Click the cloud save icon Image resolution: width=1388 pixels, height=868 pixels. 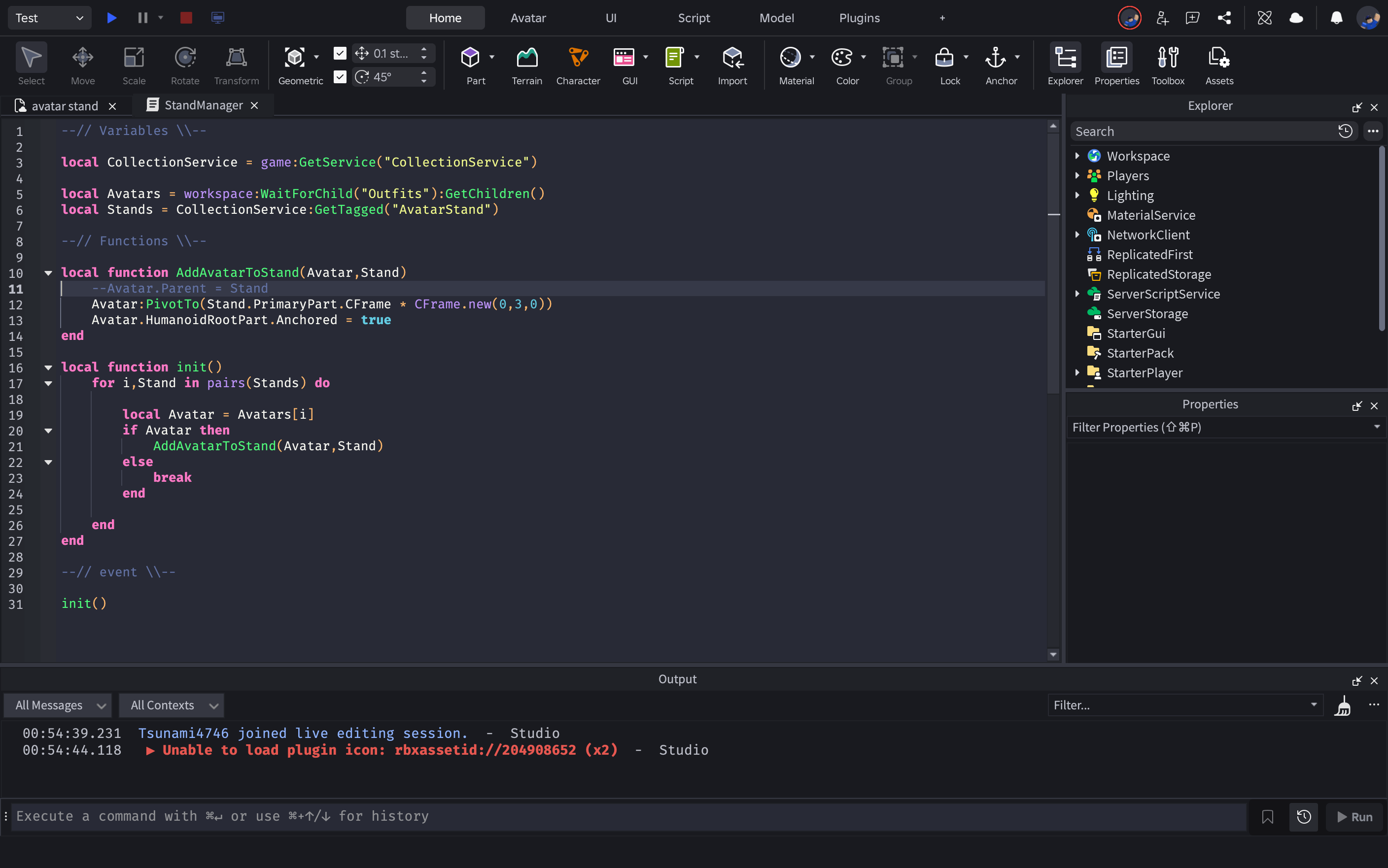tap(1296, 18)
